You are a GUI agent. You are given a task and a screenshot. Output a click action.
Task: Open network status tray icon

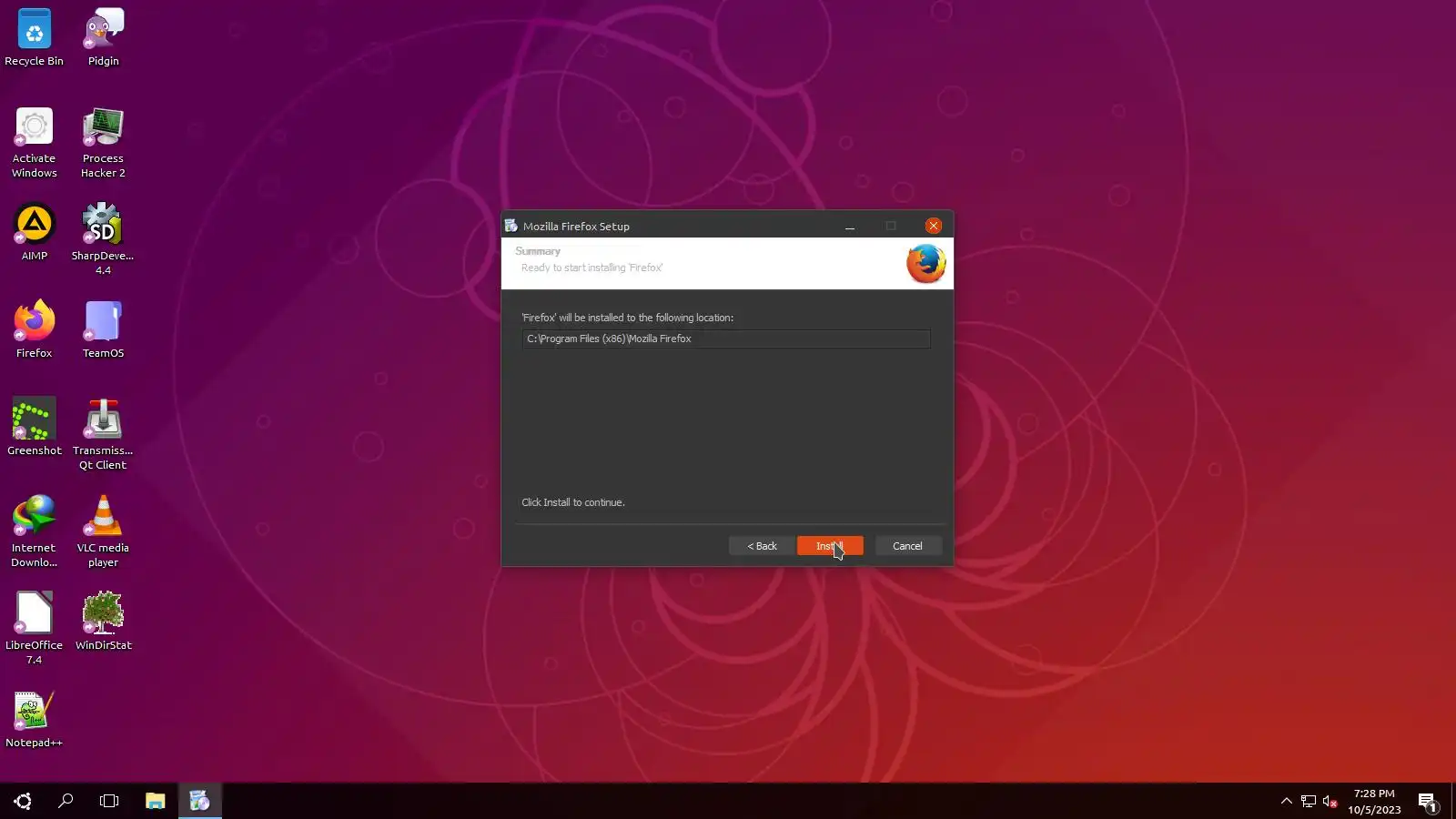click(1309, 801)
